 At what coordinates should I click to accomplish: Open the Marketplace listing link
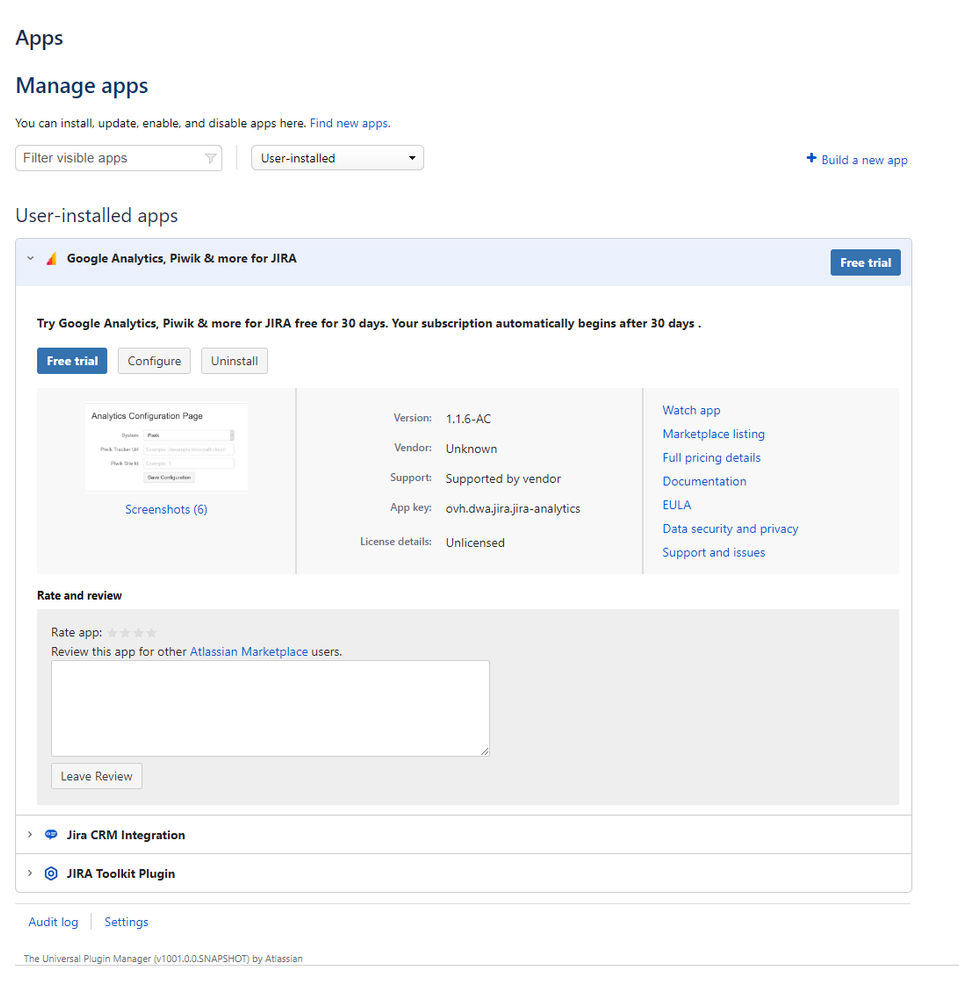(714, 434)
